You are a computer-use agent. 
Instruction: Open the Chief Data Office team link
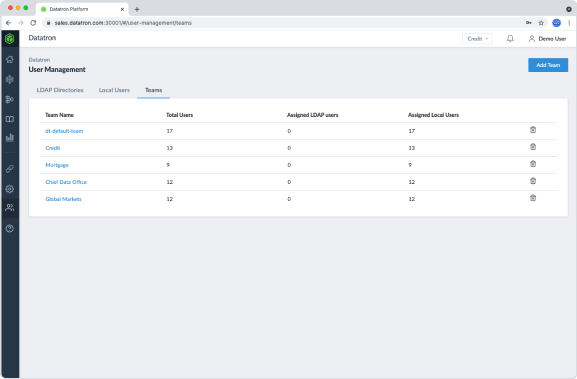(66, 182)
